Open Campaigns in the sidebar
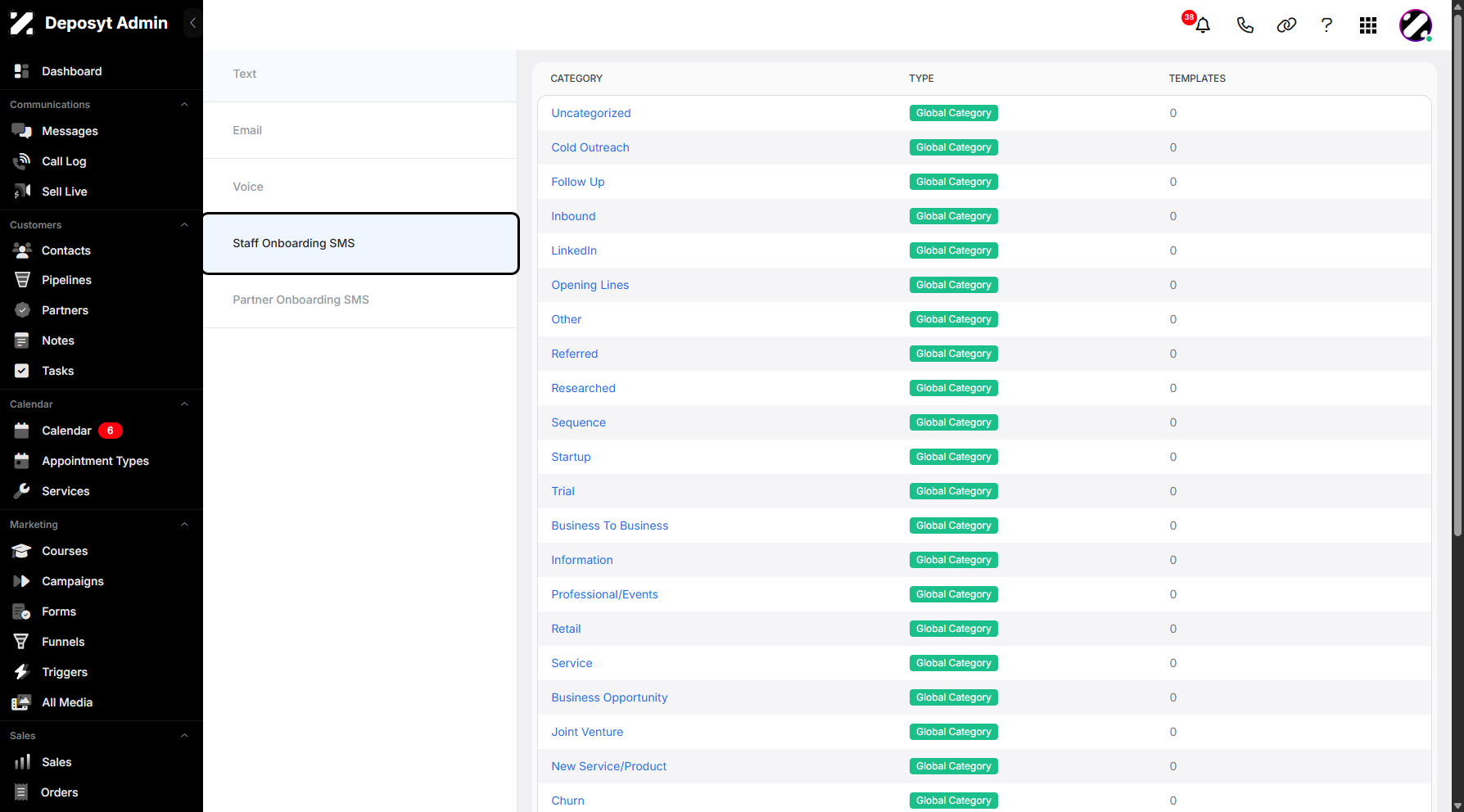Viewport: 1464px width, 812px height. point(72,581)
